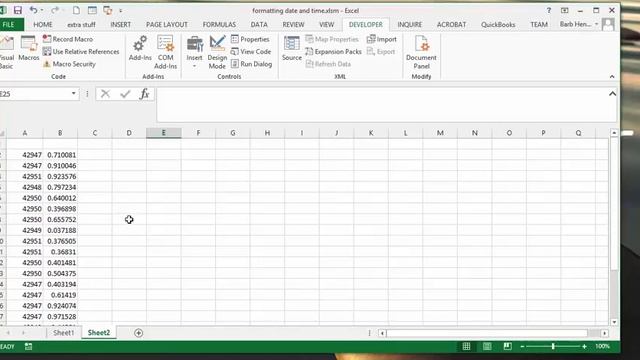Open the PAGE LAYOUT tab
This screenshot has height=360, width=640.
[167, 24]
